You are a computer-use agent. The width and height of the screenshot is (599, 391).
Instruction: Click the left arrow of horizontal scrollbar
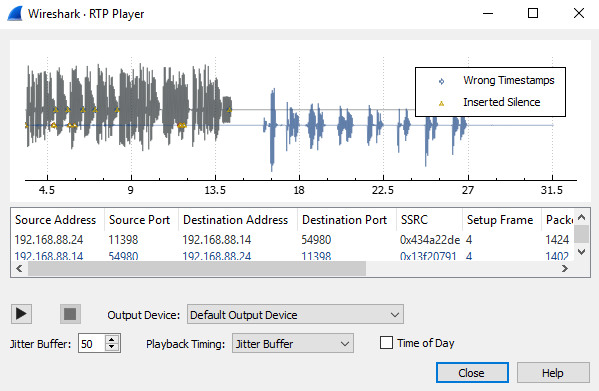coord(19,269)
